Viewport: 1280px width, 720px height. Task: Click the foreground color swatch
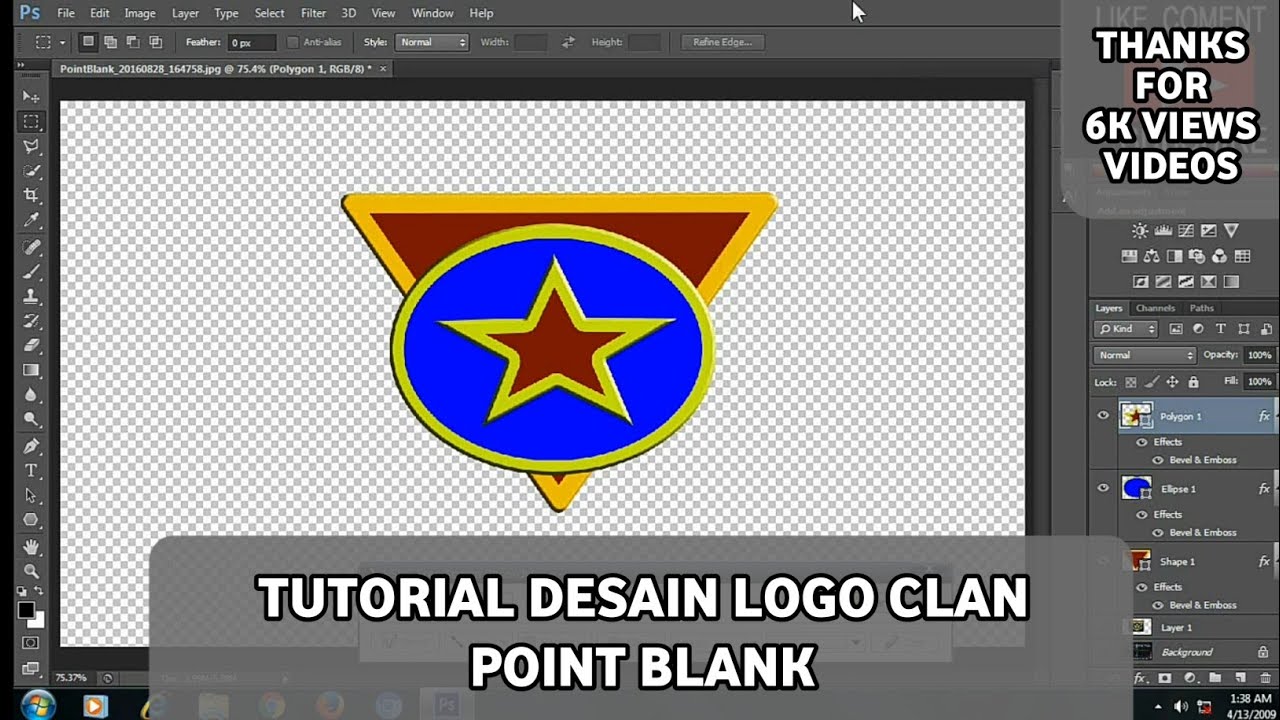coord(26,609)
